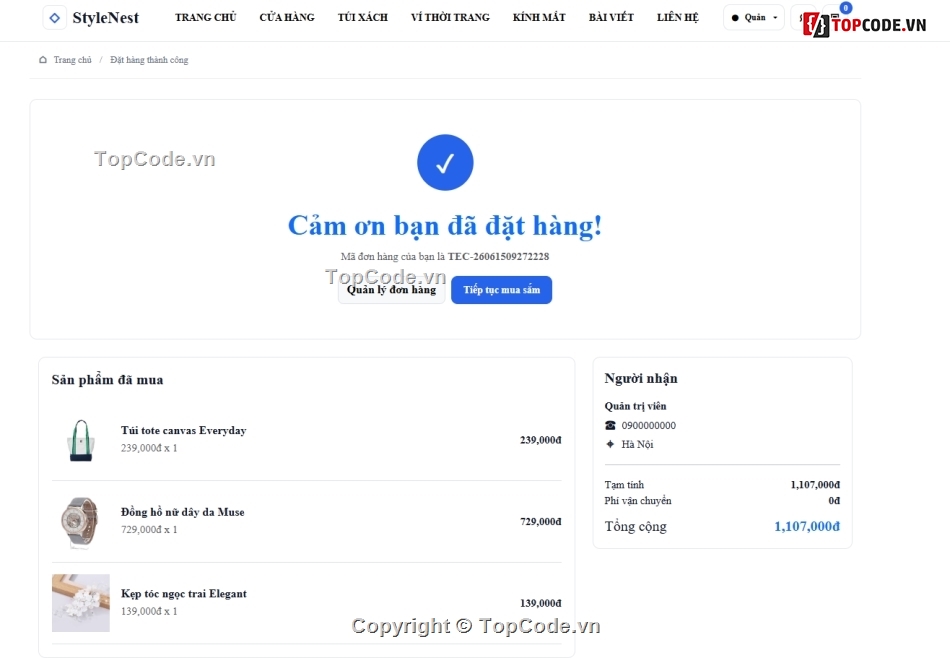
Task: Go to VÍ THỜI TRANG category
Action: click(450, 18)
